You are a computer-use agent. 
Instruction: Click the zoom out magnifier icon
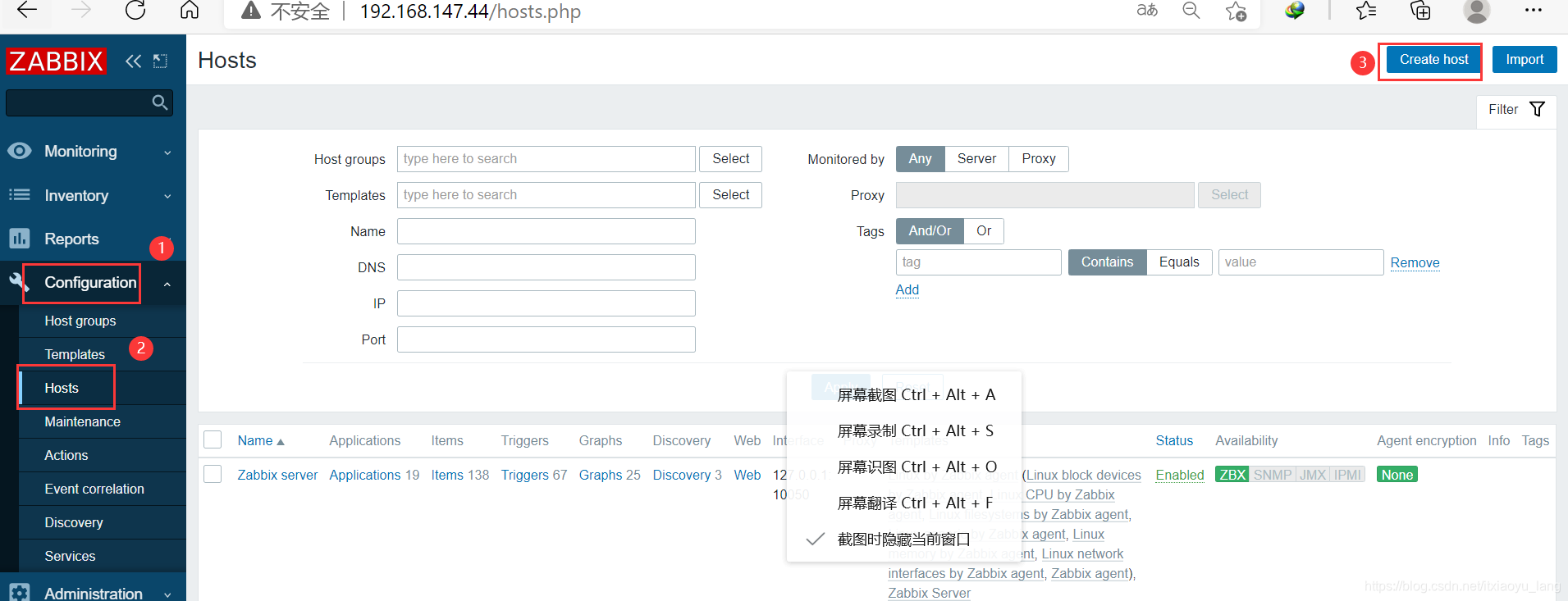pos(1191,10)
